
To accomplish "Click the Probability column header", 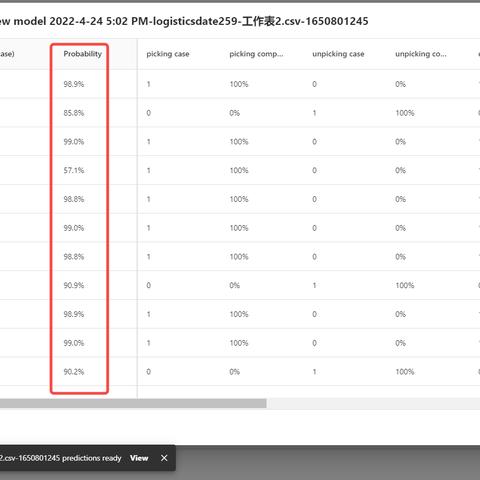I will coord(82,54).
